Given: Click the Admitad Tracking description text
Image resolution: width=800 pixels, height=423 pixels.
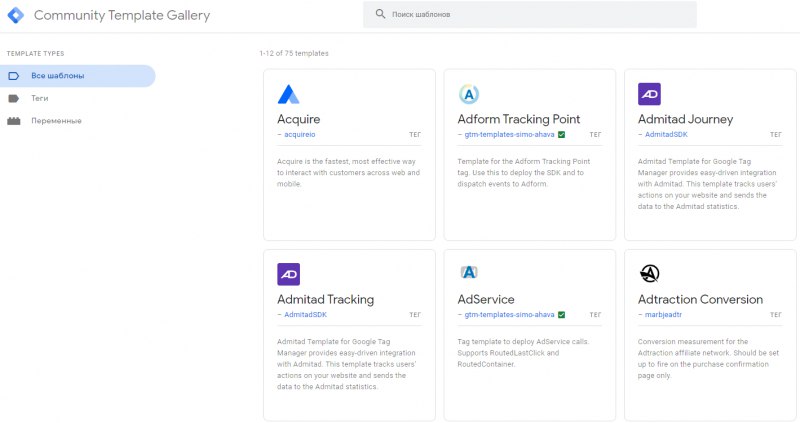Looking at the screenshot, I should (x=346, y=364).
